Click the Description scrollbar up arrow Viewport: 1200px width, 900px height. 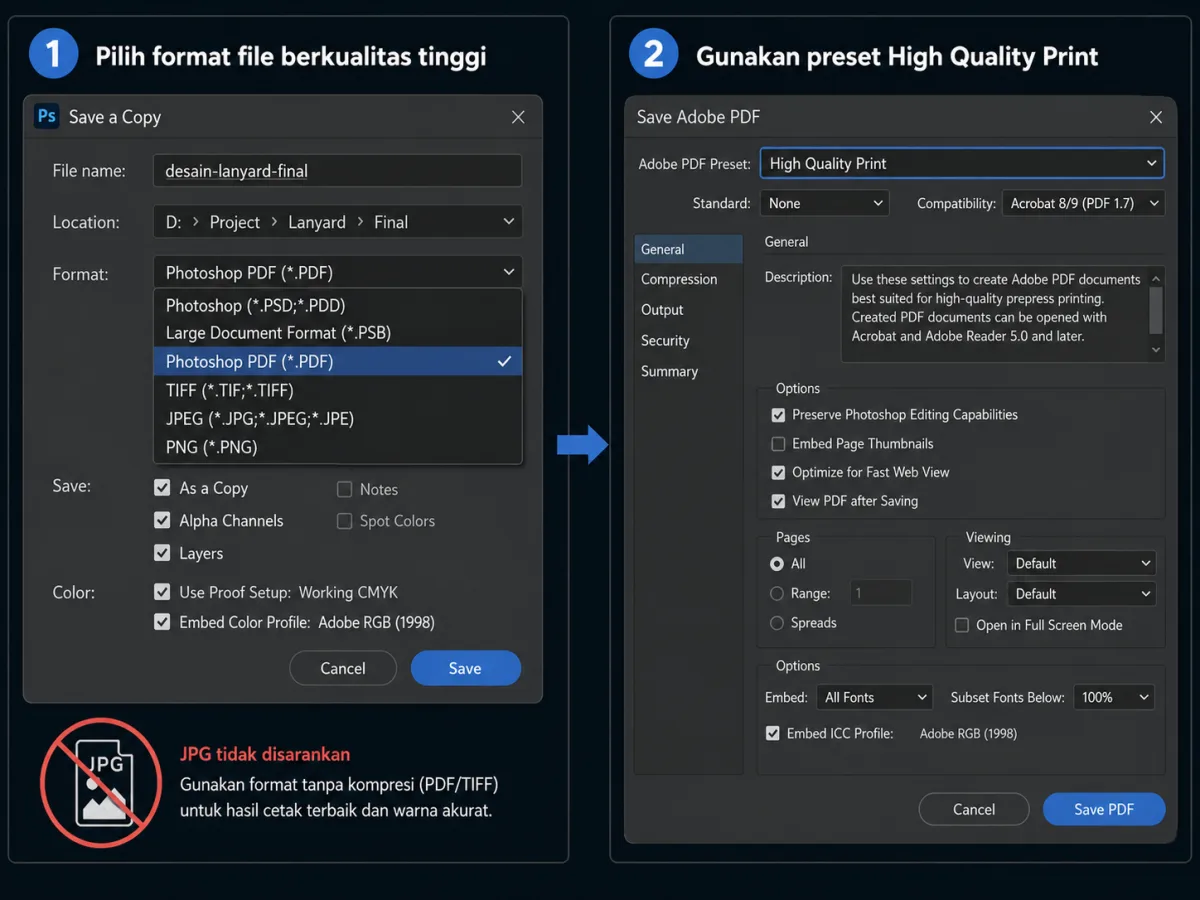click(1156, 277)
